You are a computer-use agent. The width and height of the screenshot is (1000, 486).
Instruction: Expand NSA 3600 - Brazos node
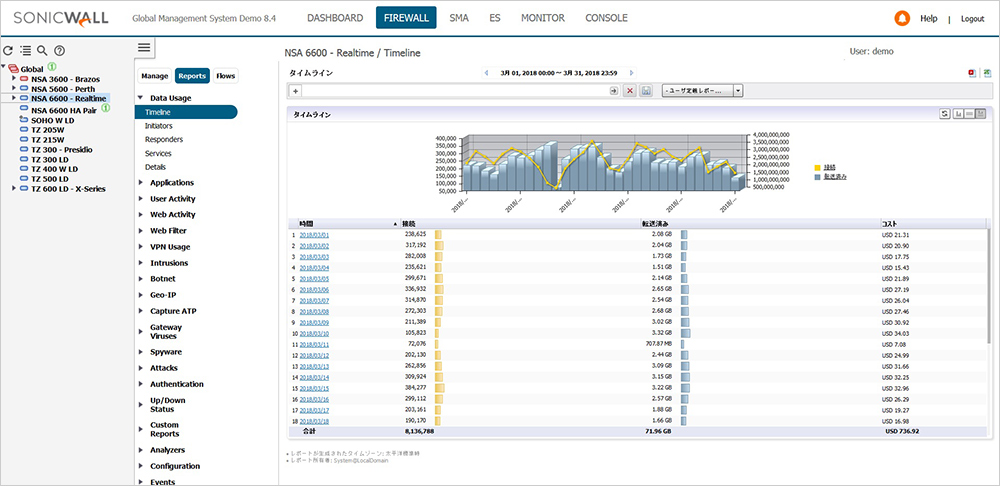tap(14, 78)
